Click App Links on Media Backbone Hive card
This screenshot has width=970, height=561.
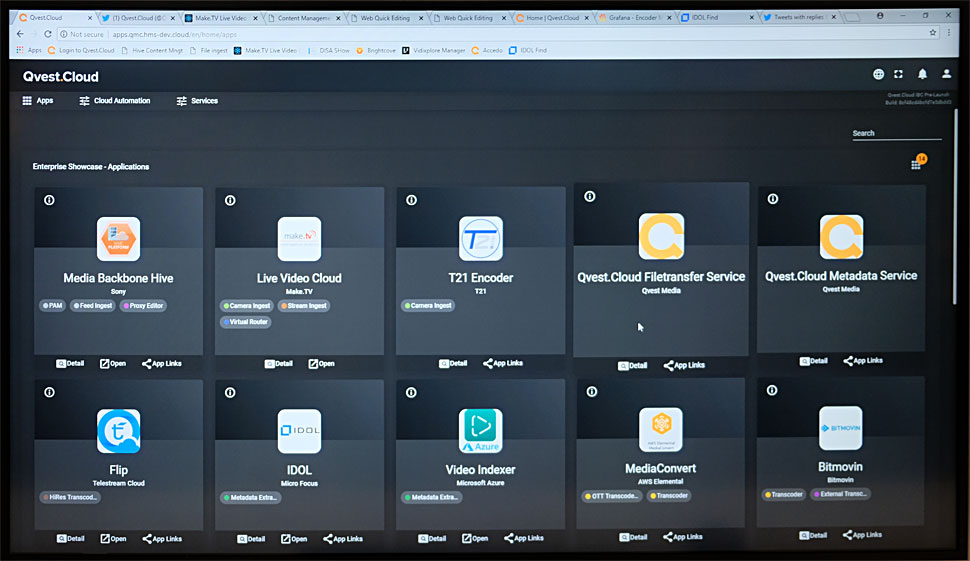click(x=162, y=364)
